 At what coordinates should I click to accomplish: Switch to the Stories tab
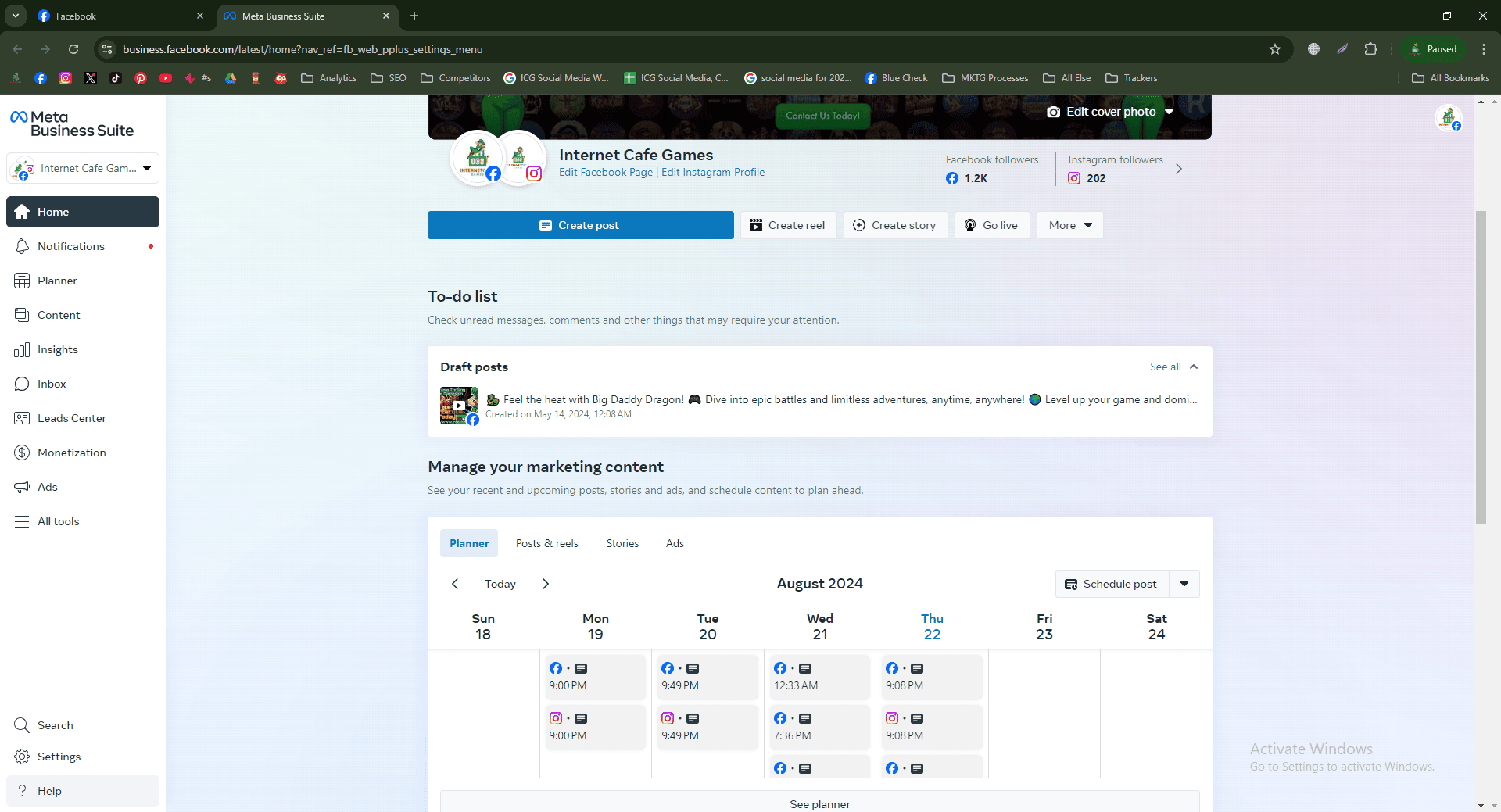622,543
